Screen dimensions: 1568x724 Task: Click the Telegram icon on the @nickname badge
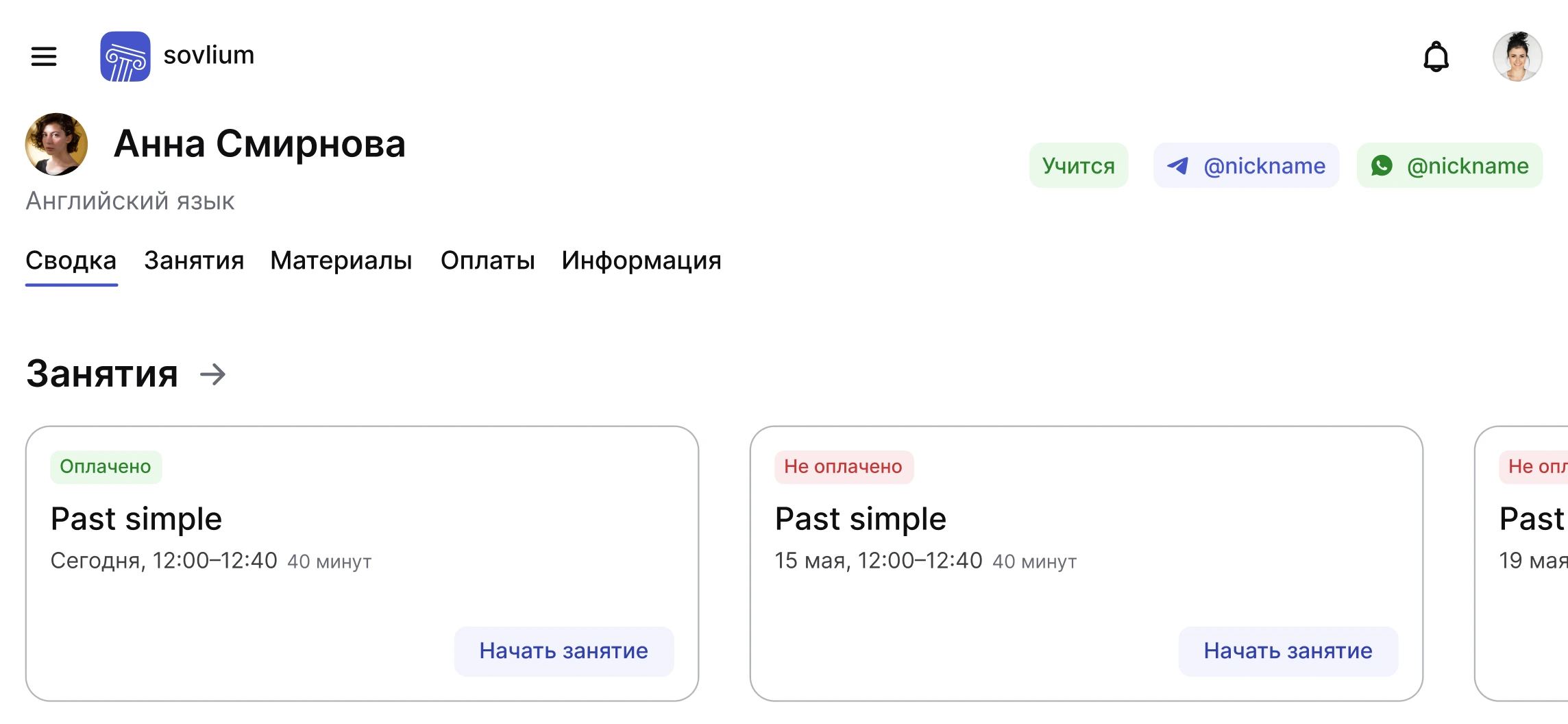1177,165
